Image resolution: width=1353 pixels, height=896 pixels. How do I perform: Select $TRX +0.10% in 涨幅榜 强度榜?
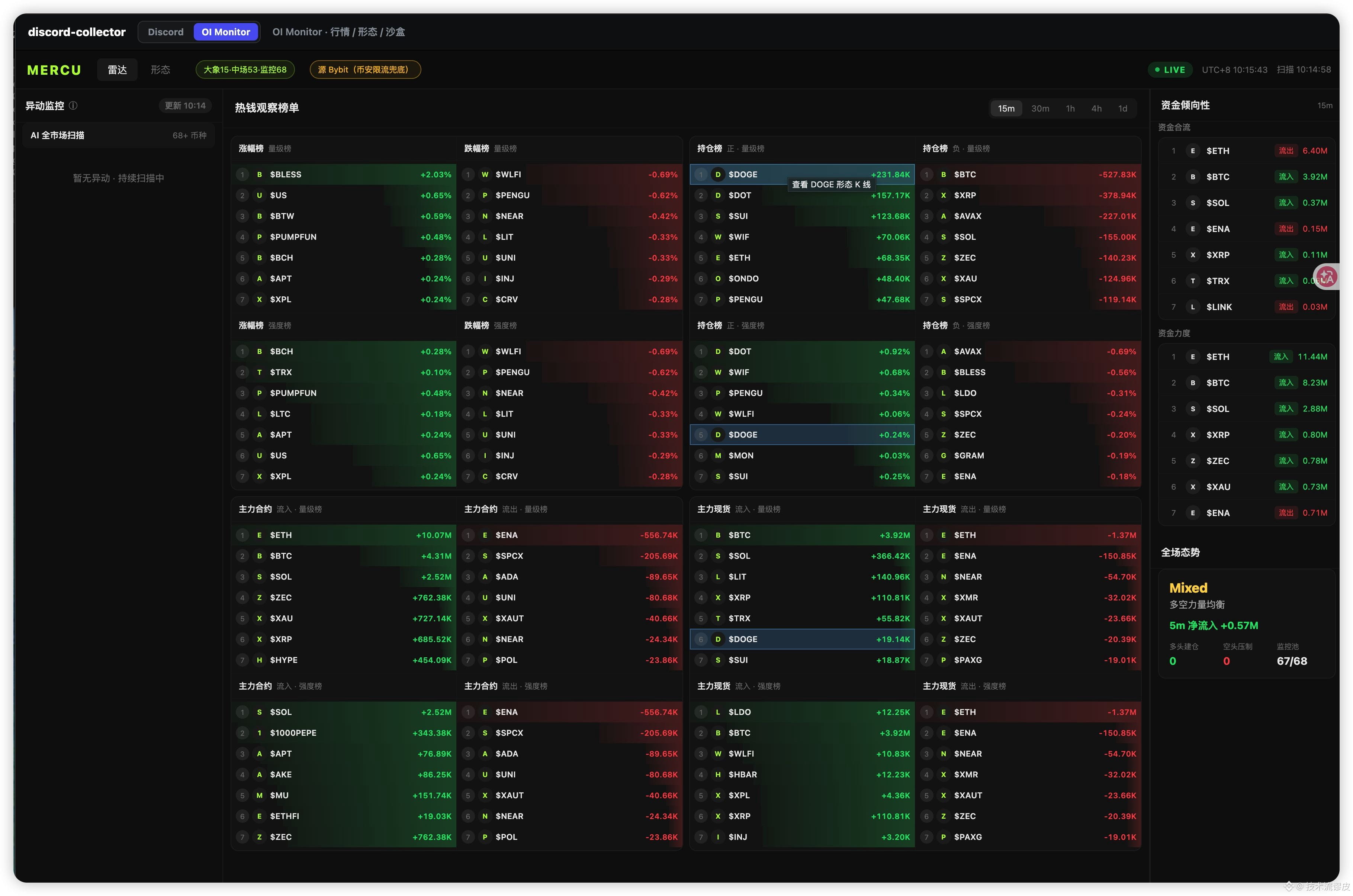click(x=344, y=373)
